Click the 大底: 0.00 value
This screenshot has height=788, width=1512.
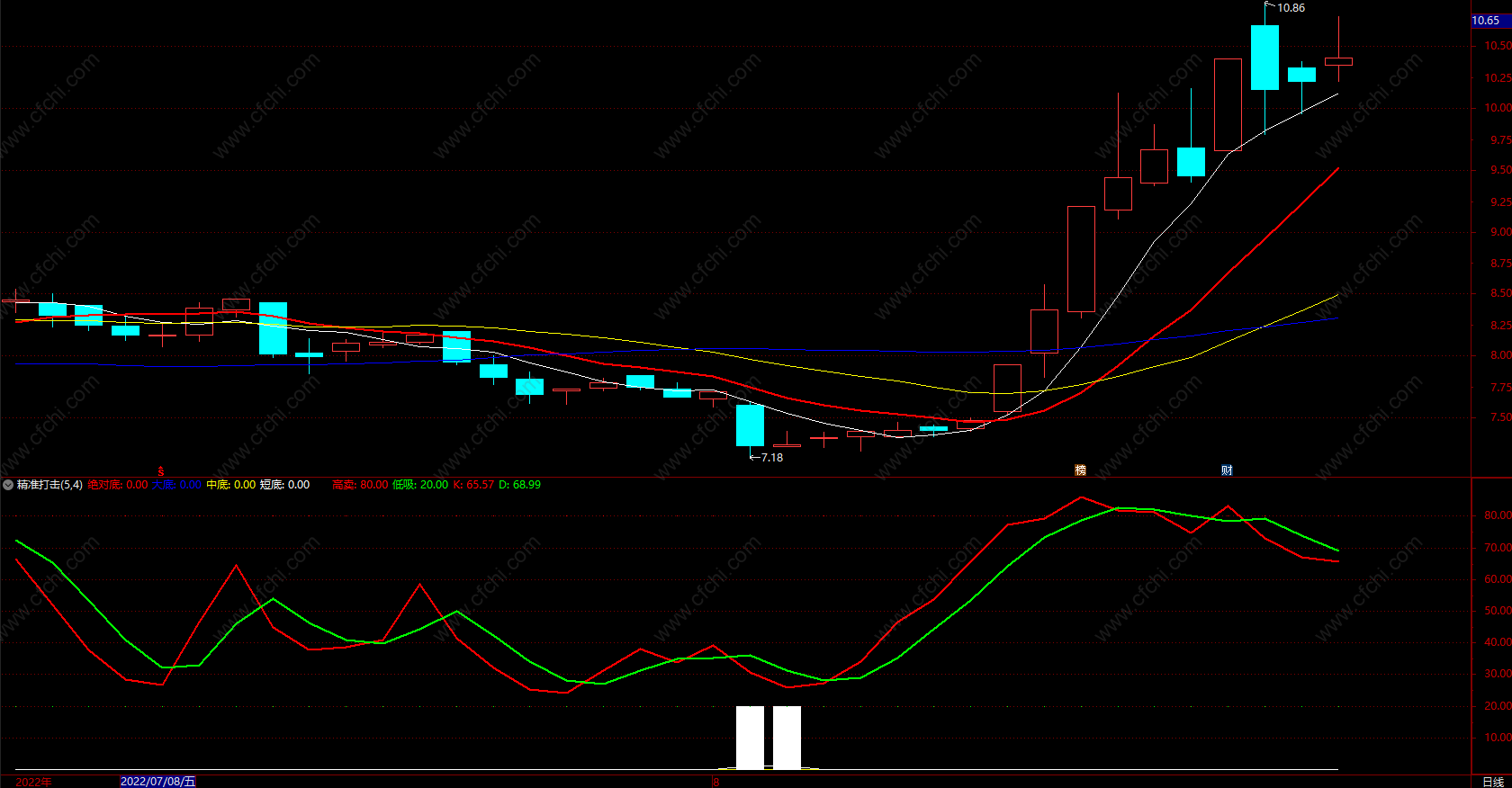point(176,485)
